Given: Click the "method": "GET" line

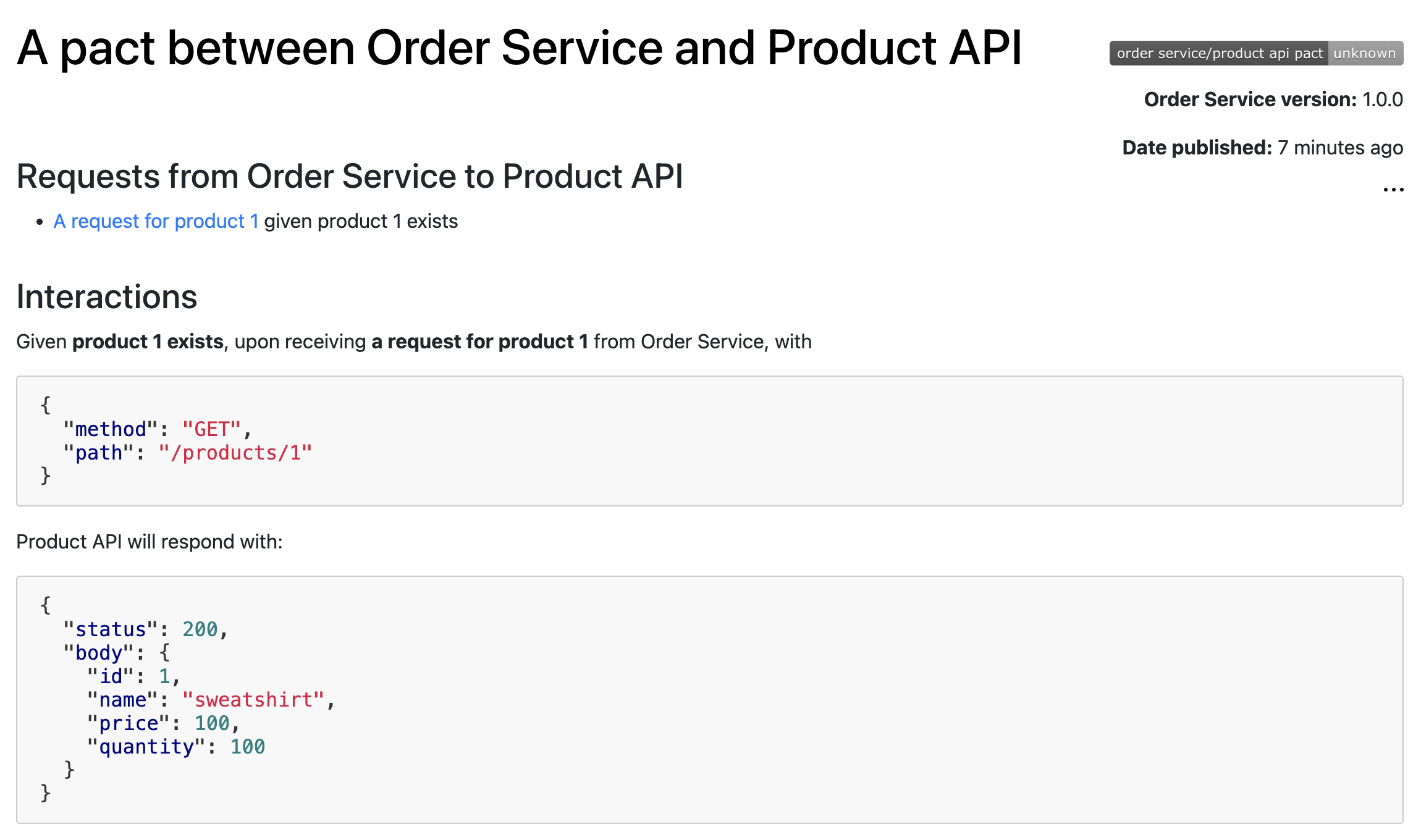Looking at the screenshot, I should pyautogui.click(x=158, y=429).
